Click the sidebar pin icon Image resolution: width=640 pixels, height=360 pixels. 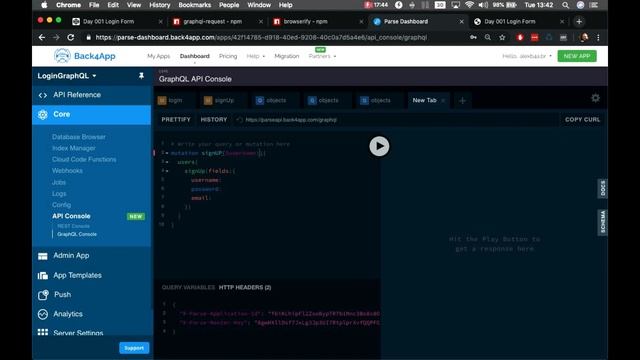click(x=141, y=76)
